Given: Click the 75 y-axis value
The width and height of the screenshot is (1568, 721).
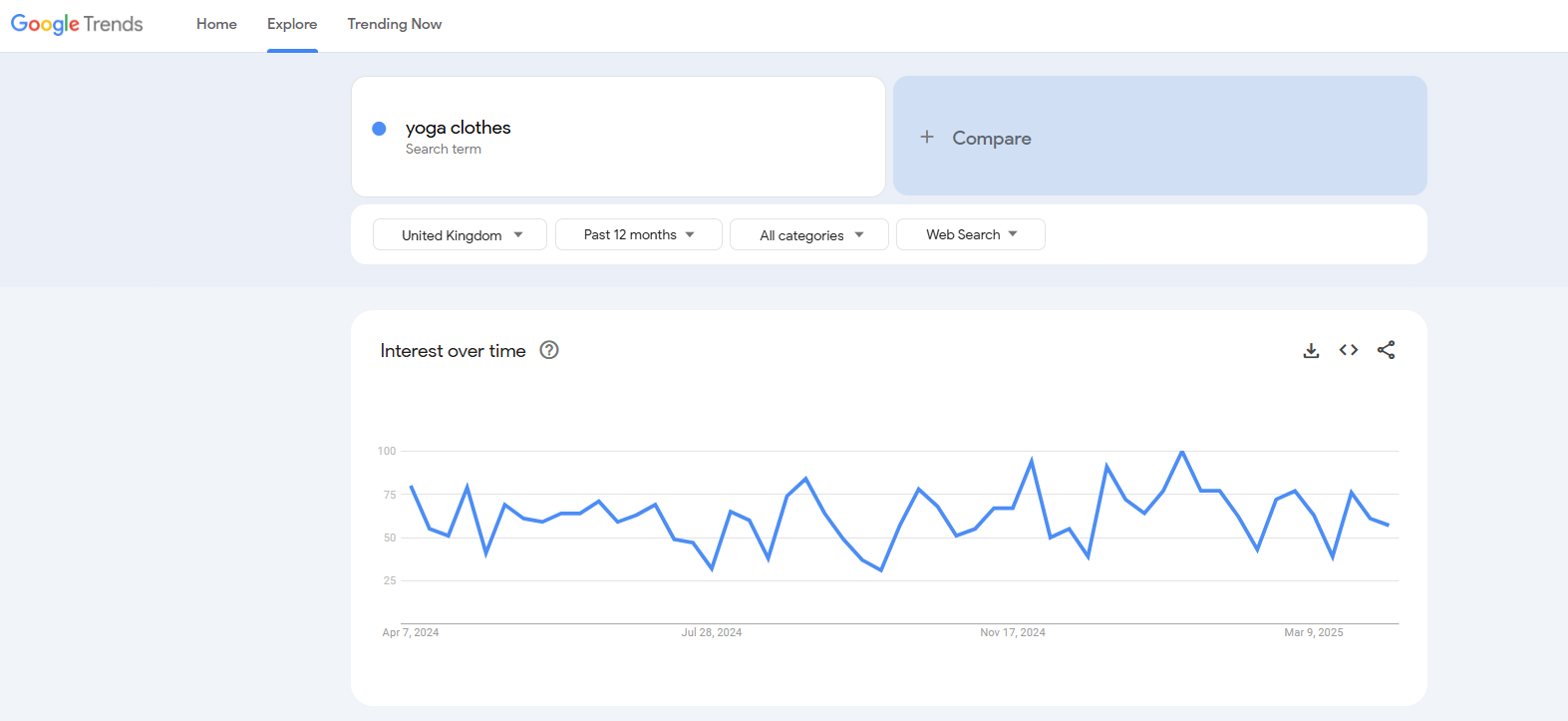Looking at the screenshot, I should click(x=390, y=495).
